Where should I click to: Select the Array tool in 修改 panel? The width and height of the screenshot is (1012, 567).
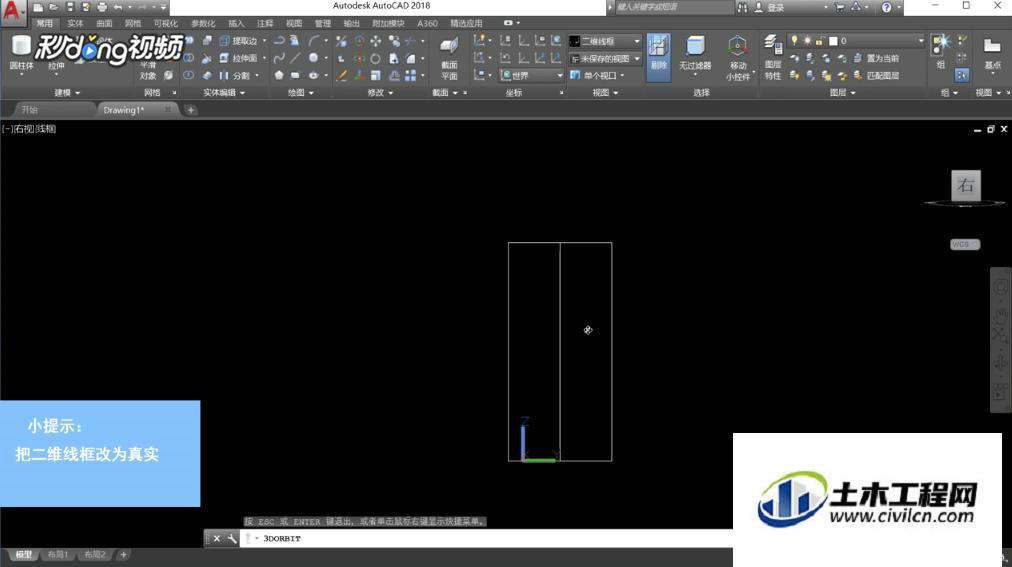pos(410,75)
